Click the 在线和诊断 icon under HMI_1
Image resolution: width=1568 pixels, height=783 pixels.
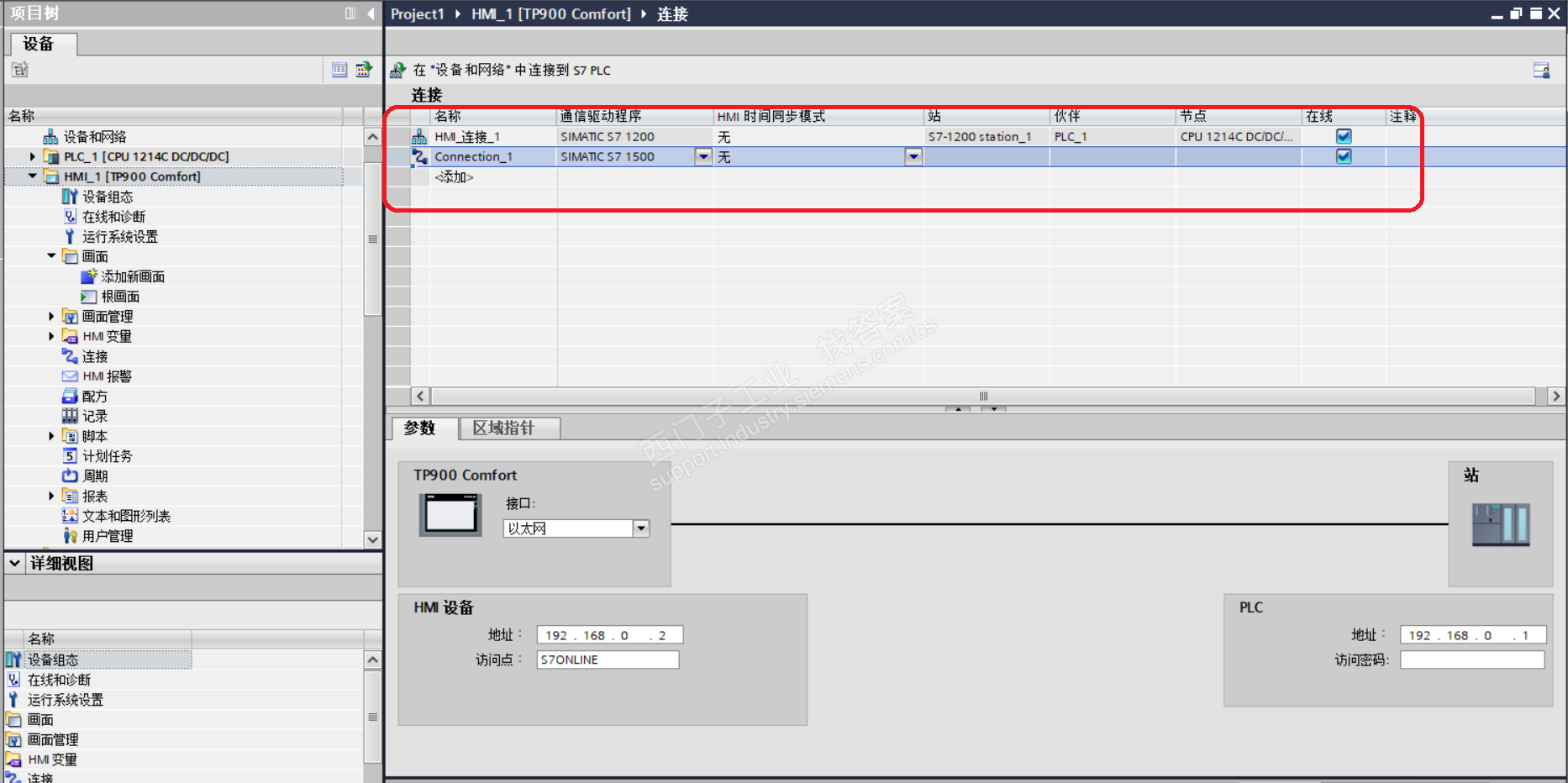click(x=70, y=217)
